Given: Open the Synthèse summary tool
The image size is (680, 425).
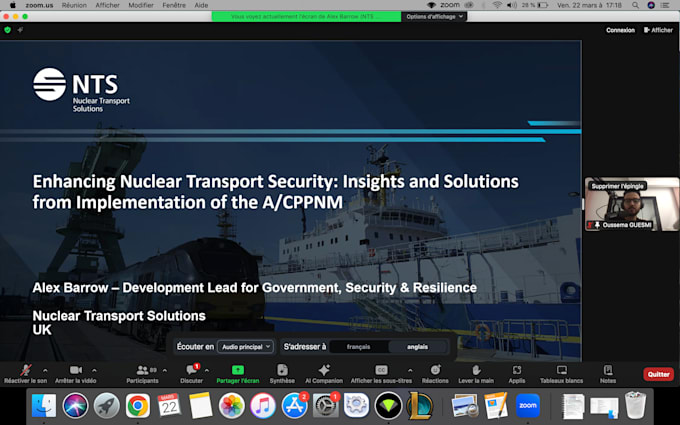Looking at the screenshot, I should pyautogui.click(x=282, y=374).
